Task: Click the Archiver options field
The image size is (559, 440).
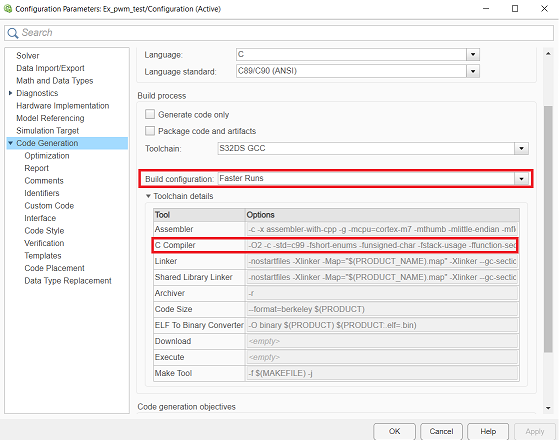Action: pos(382,293)
